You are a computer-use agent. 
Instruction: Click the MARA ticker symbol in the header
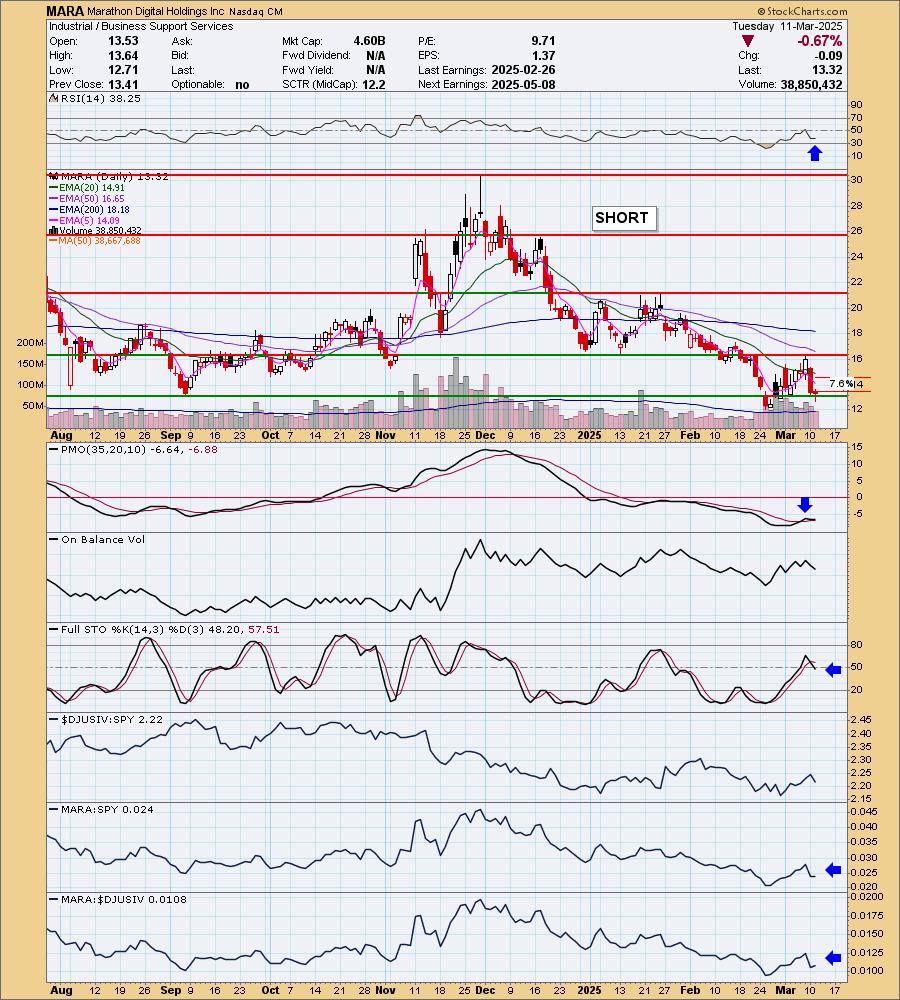[x=65, y=11]
